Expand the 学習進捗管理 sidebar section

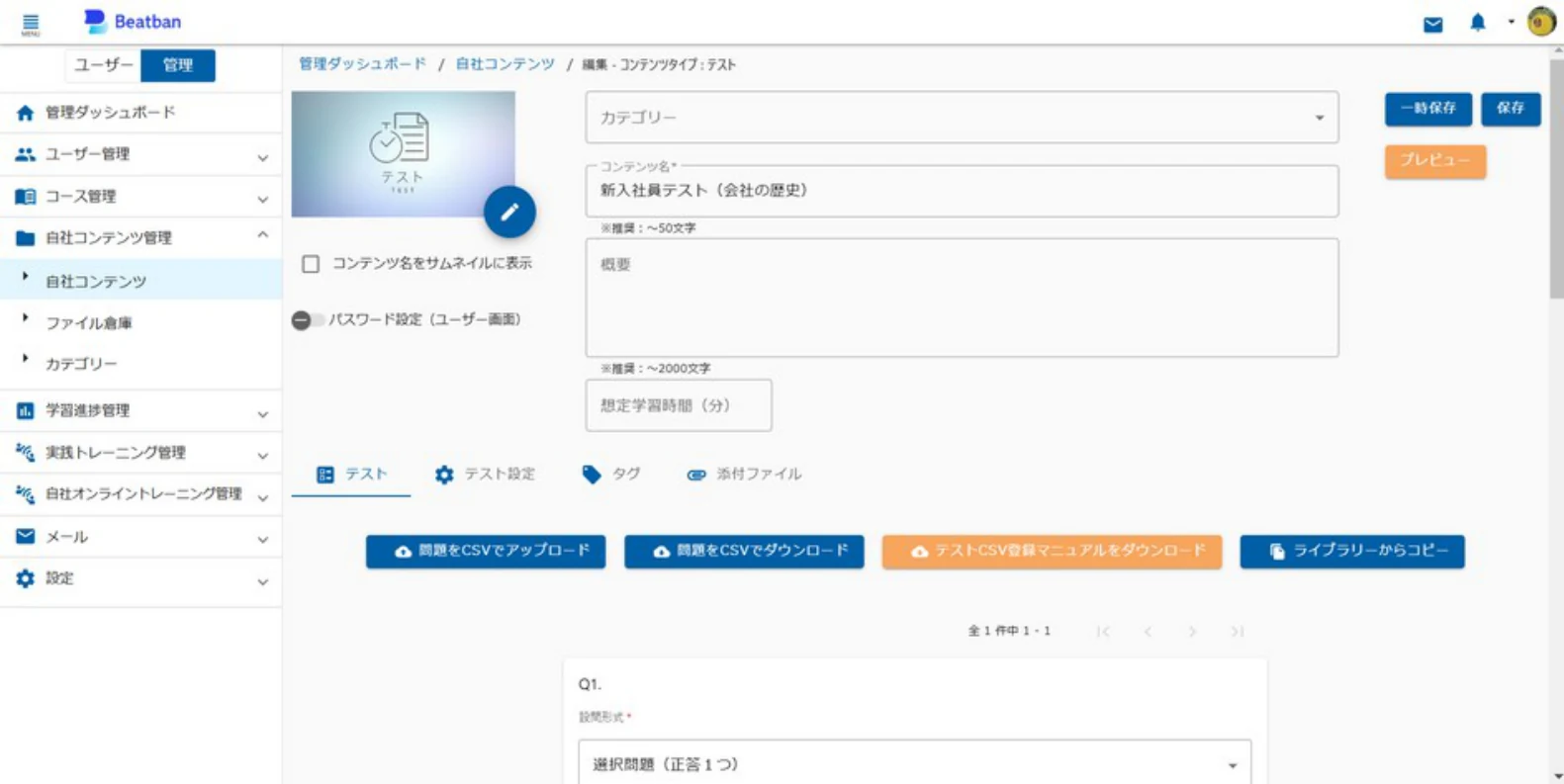point(263,412)
